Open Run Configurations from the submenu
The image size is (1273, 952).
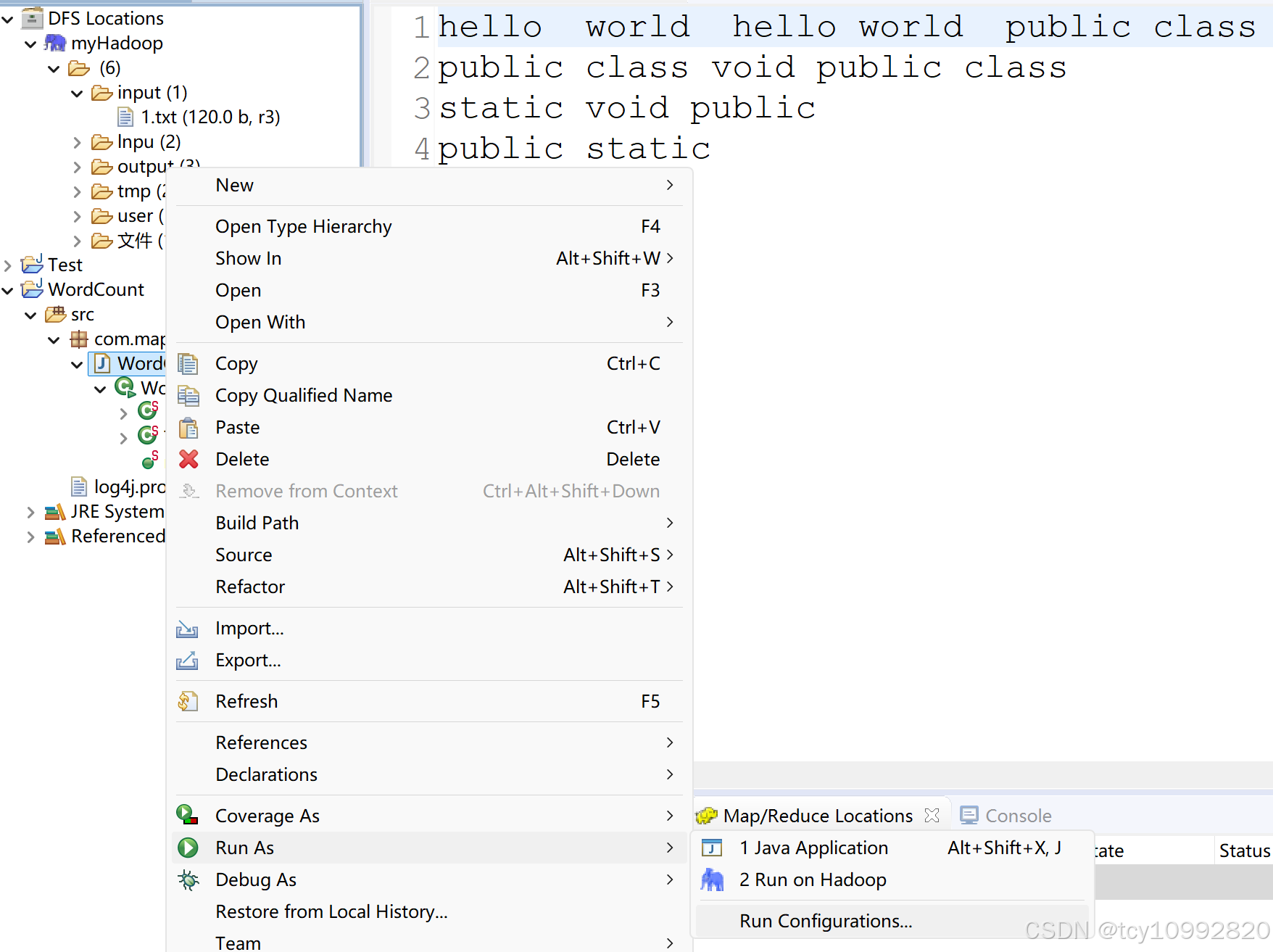[826, 920]
